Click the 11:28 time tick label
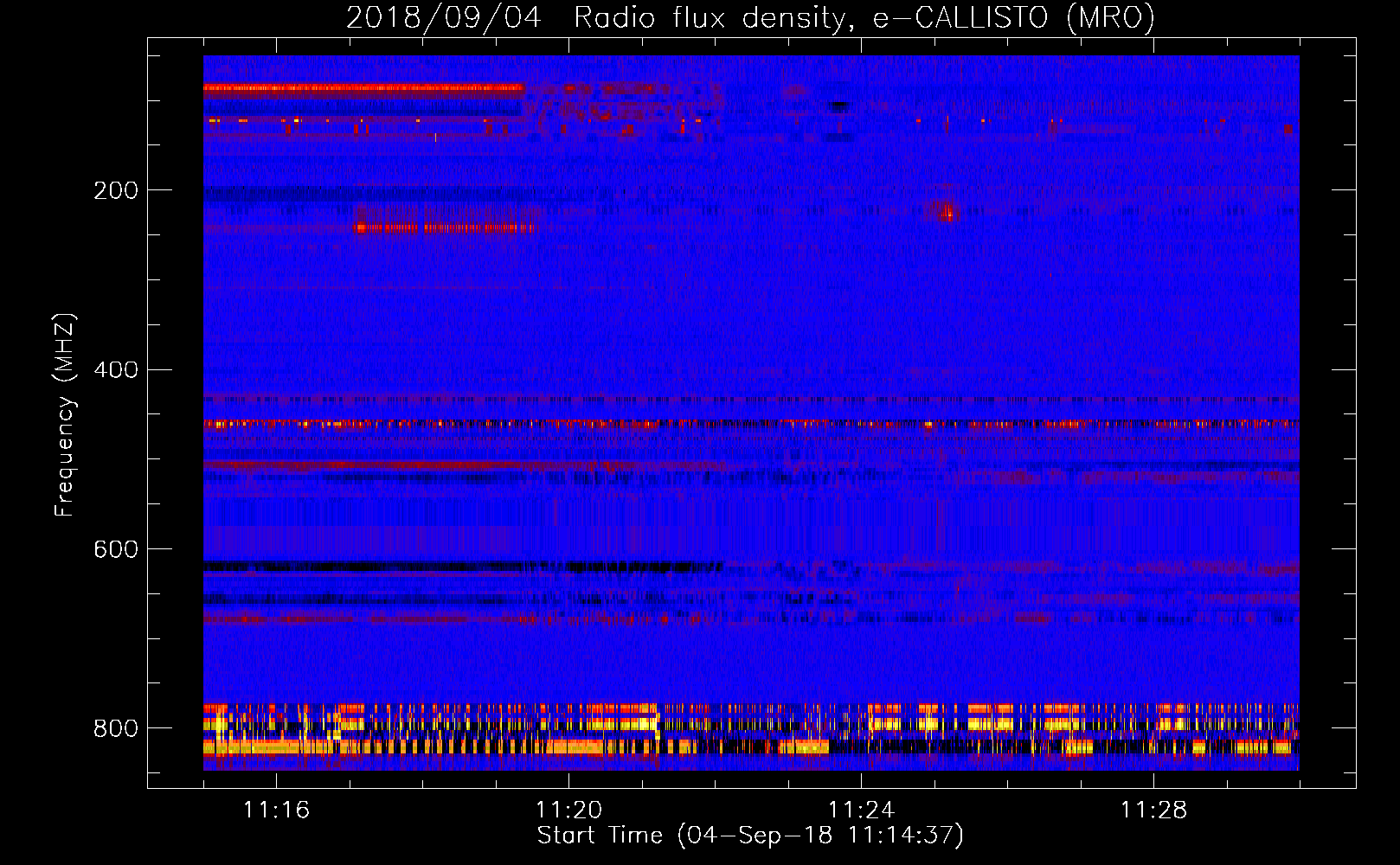The image size is (1400, 865). 1153,811
